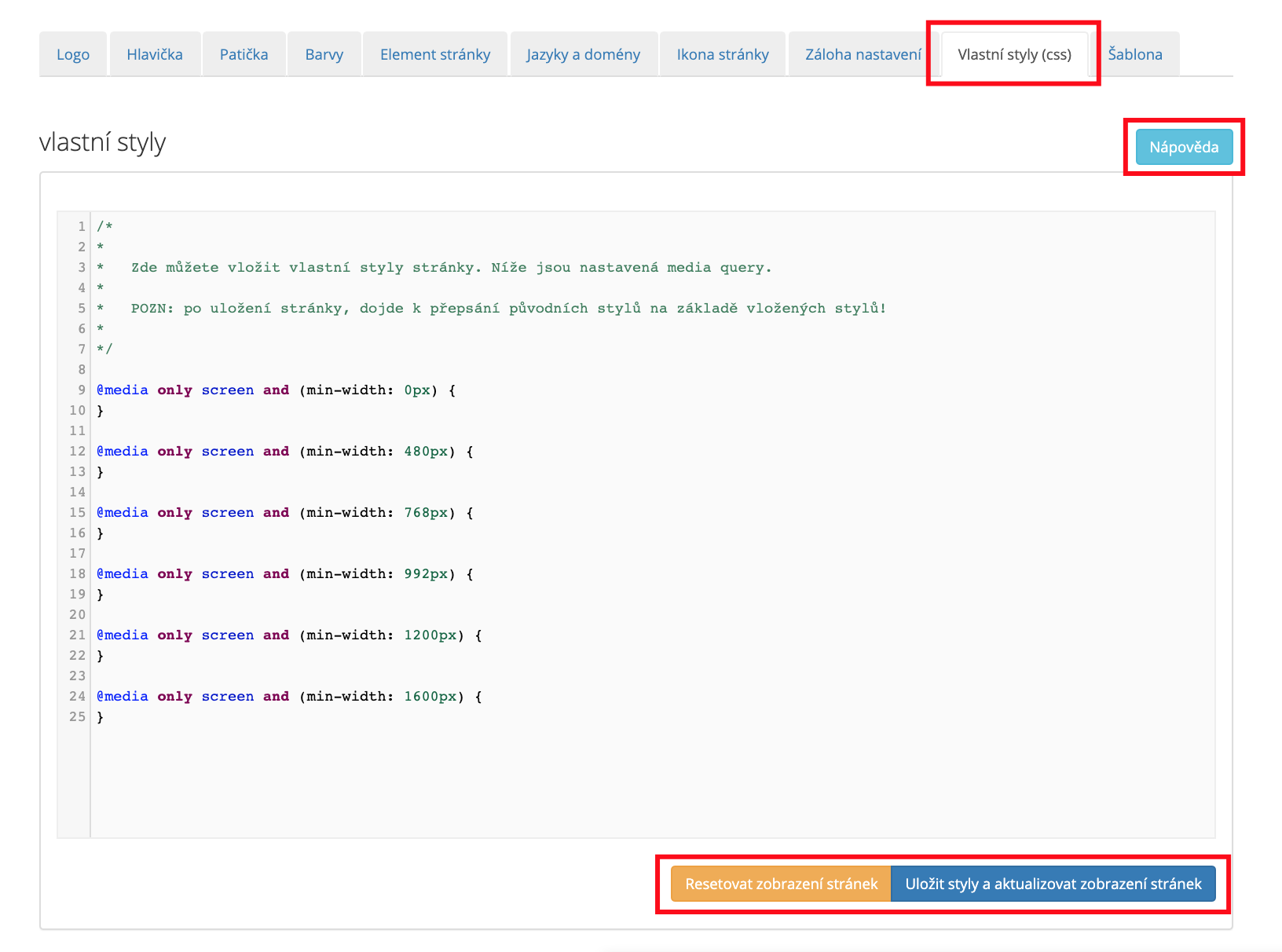Click in the empty area of the CSS editor

652,782
